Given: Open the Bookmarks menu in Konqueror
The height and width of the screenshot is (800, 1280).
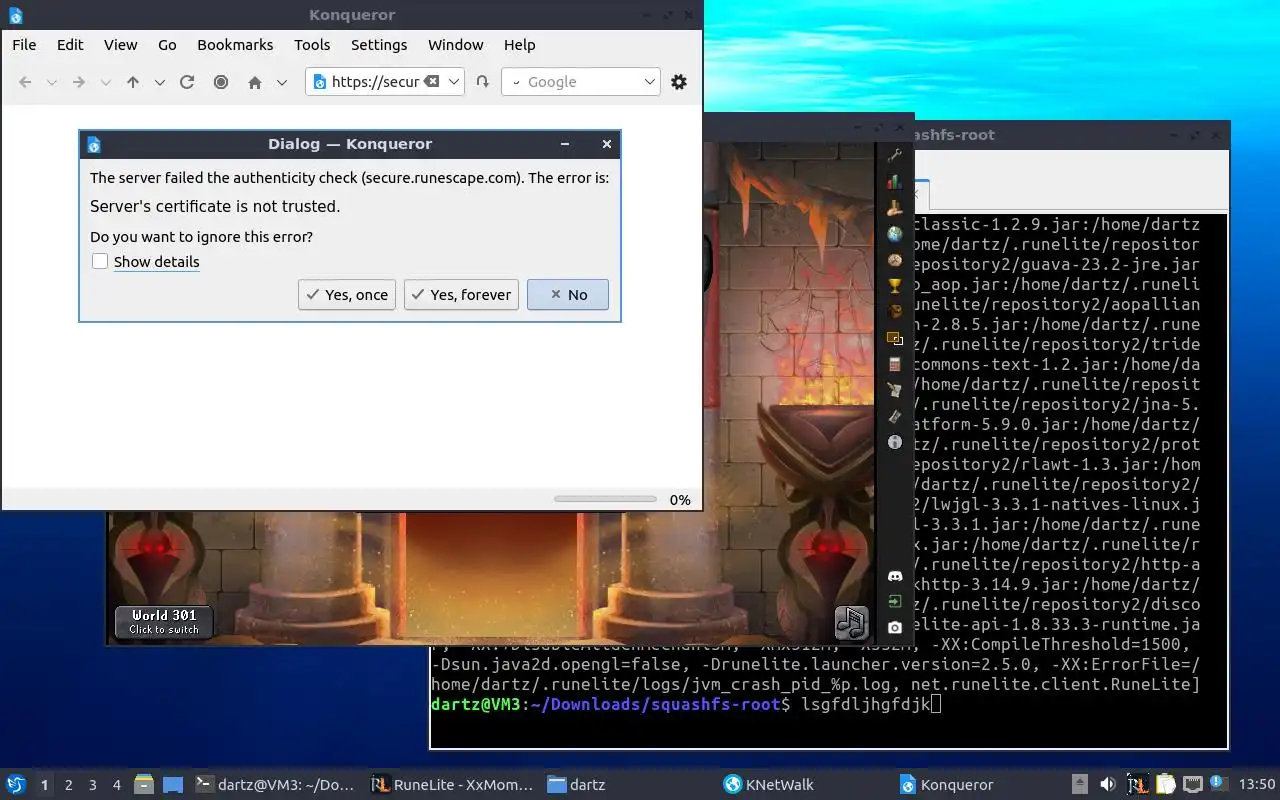Looking at the screenshot, I should coord(235,45).
